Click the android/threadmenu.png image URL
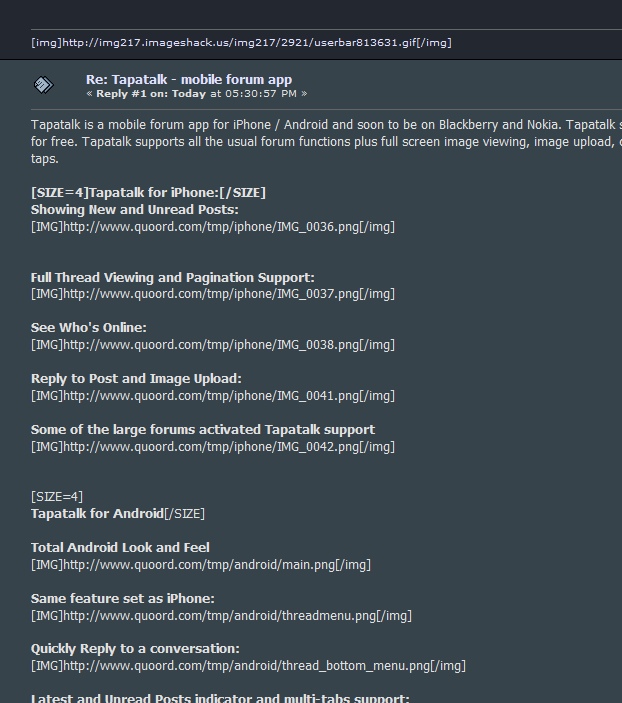The height and width of the screenshot is (703, 622). (221, 616)
